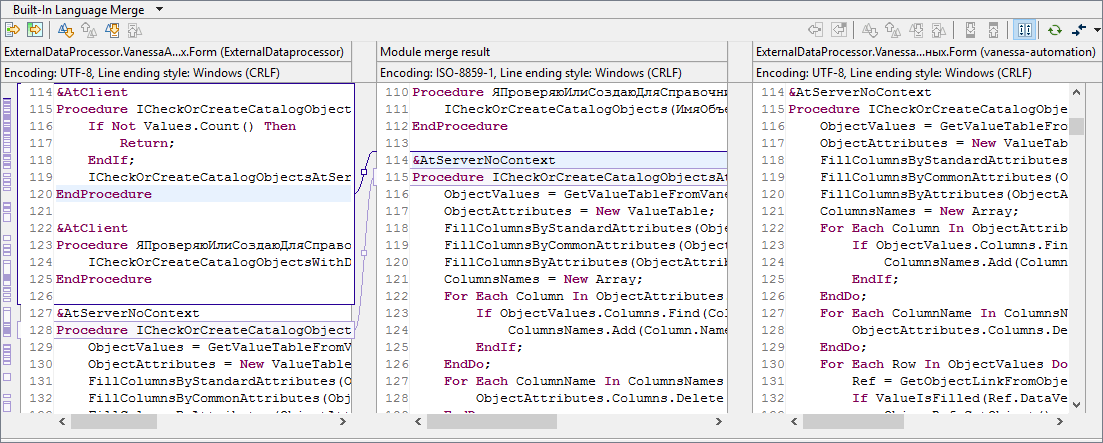The image size is (1103, 443).
Task: Click the small connector square at line 120
Action: point(364,173)
